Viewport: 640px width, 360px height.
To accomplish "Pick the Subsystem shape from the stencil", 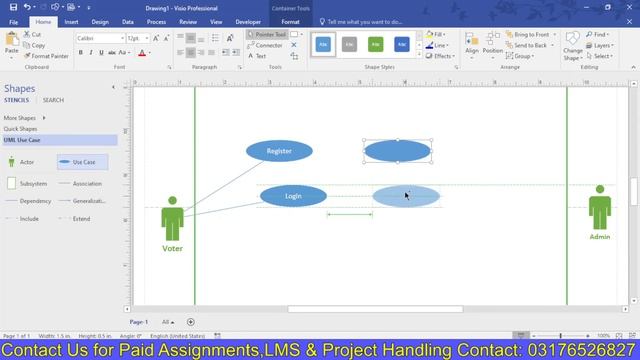I will 27,184.
